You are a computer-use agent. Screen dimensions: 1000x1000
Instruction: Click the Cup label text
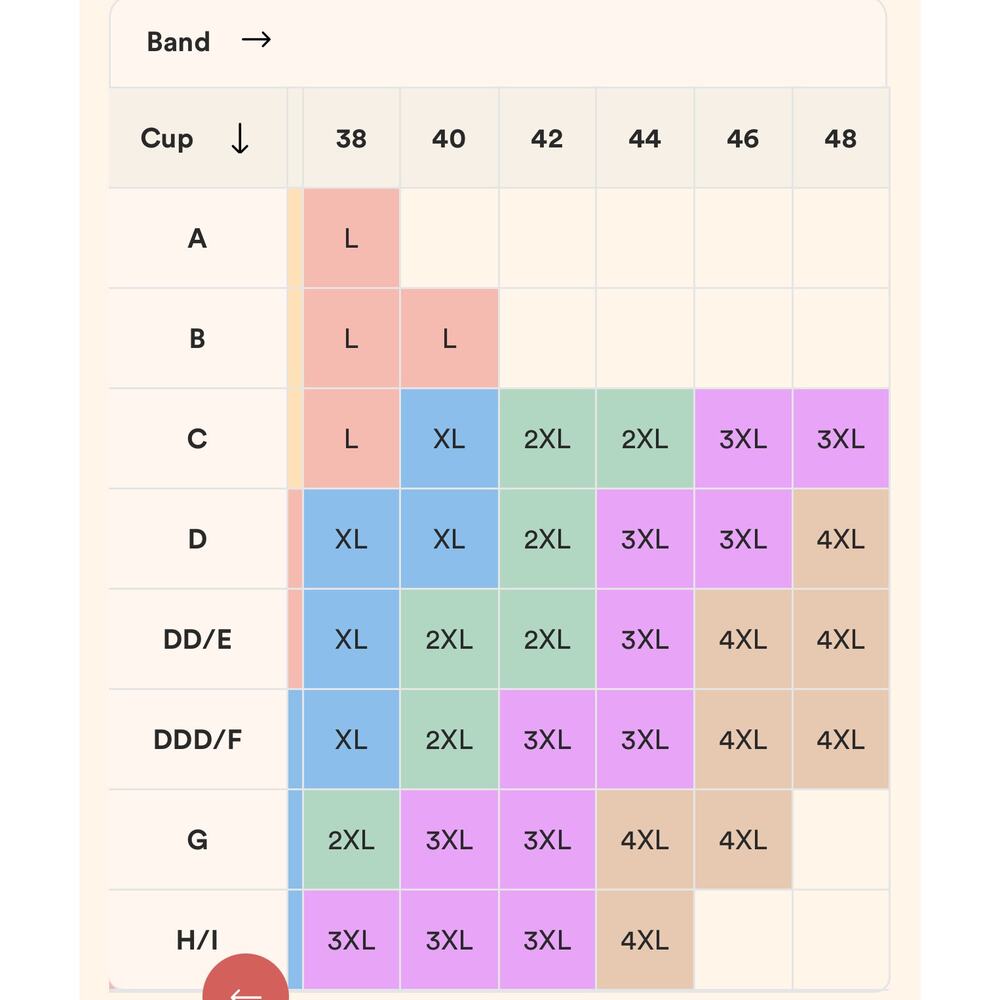167,138
